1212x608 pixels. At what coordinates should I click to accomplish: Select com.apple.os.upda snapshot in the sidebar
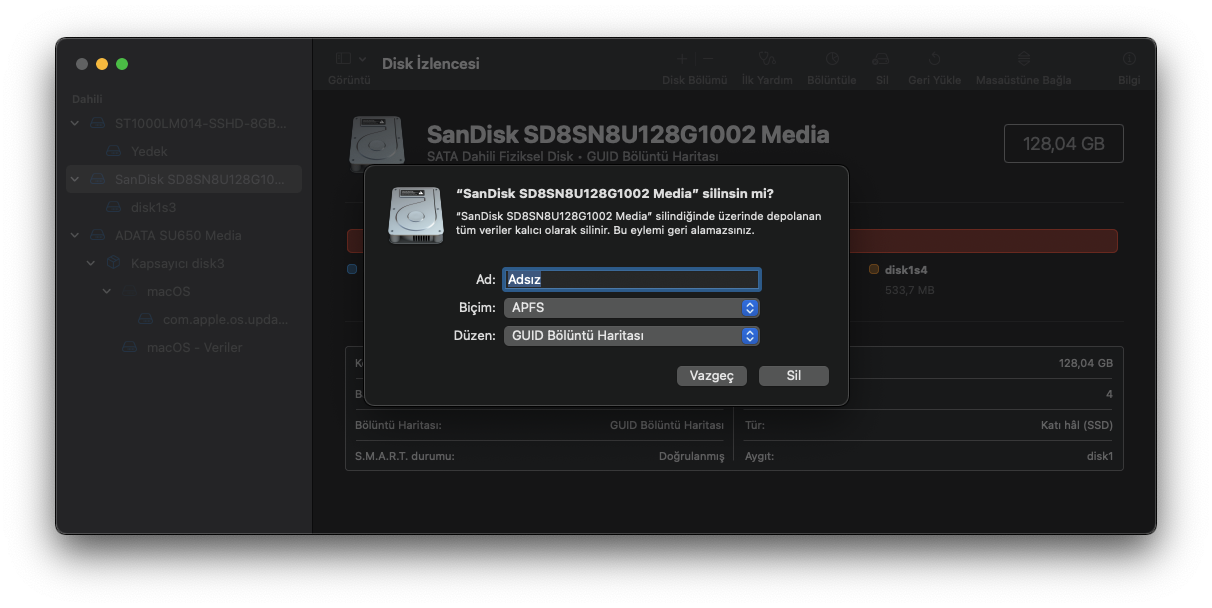click(x=184, y=319)
